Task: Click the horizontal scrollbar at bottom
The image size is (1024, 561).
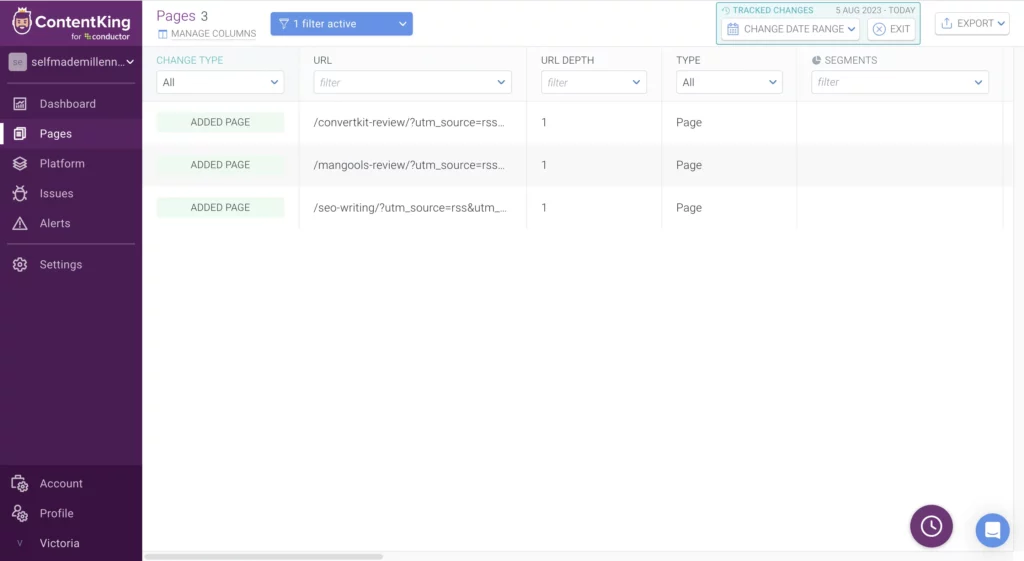Action: coord(263,556)
